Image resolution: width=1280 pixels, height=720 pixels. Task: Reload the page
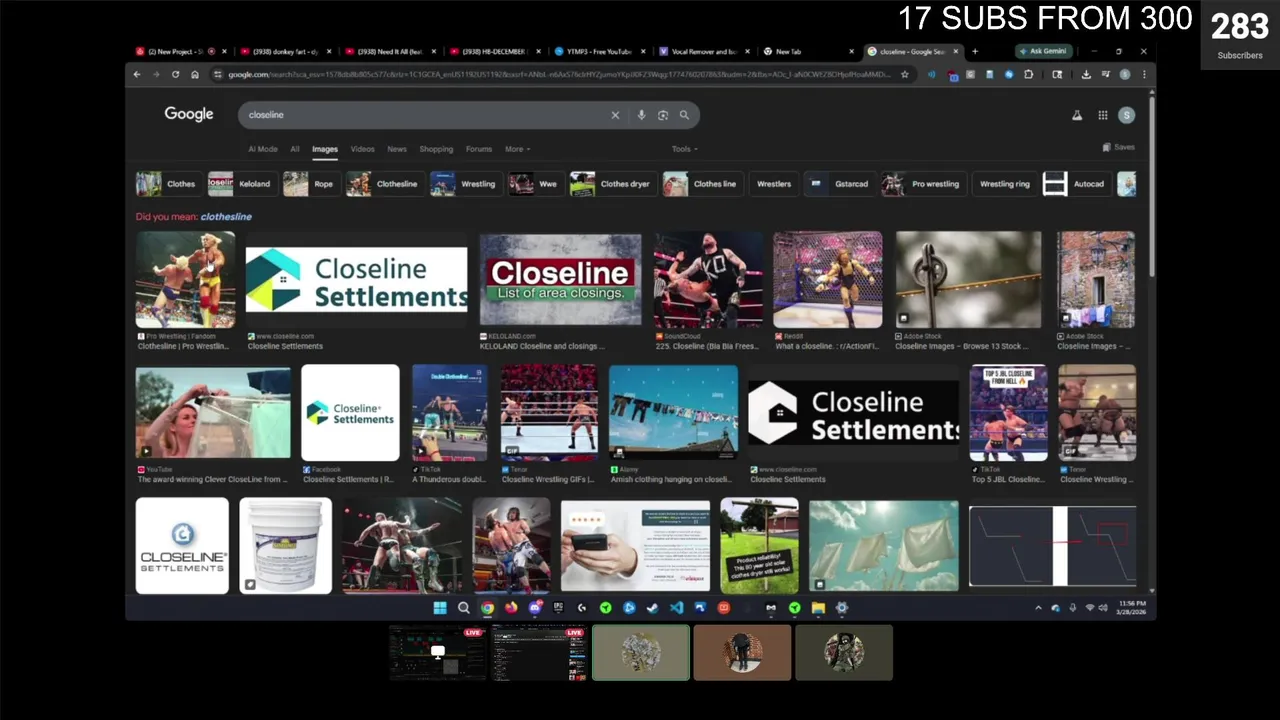(x=175, y=74)
